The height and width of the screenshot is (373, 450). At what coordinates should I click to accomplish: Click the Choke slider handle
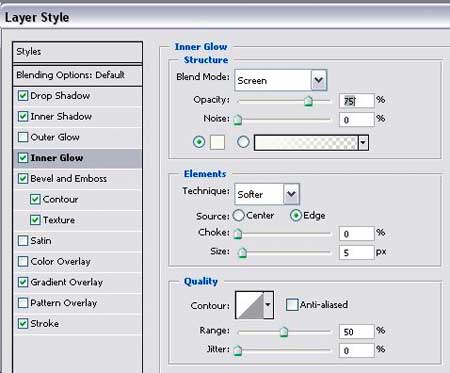[237, 234]
